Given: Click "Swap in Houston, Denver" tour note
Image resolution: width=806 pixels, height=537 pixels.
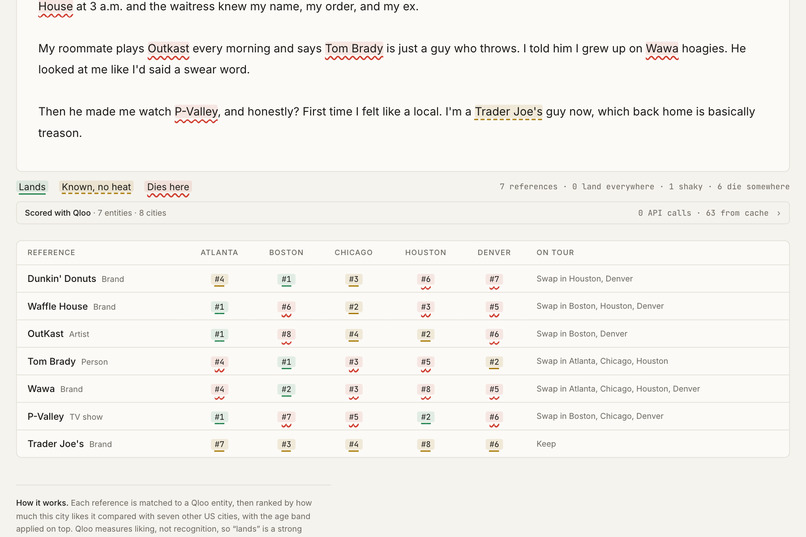Looking at the screenshot, I should point(584,279).
